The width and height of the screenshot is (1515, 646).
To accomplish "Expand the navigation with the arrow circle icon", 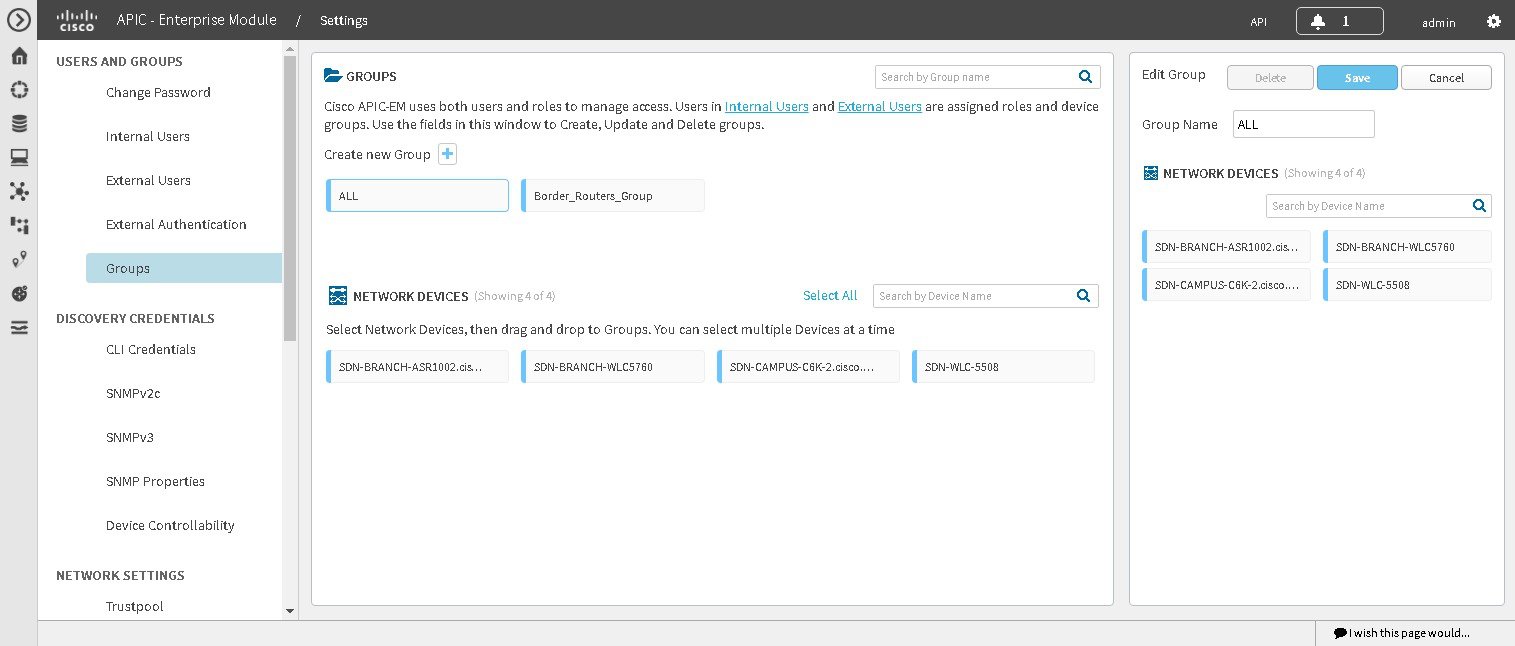I will coord(18,20).
